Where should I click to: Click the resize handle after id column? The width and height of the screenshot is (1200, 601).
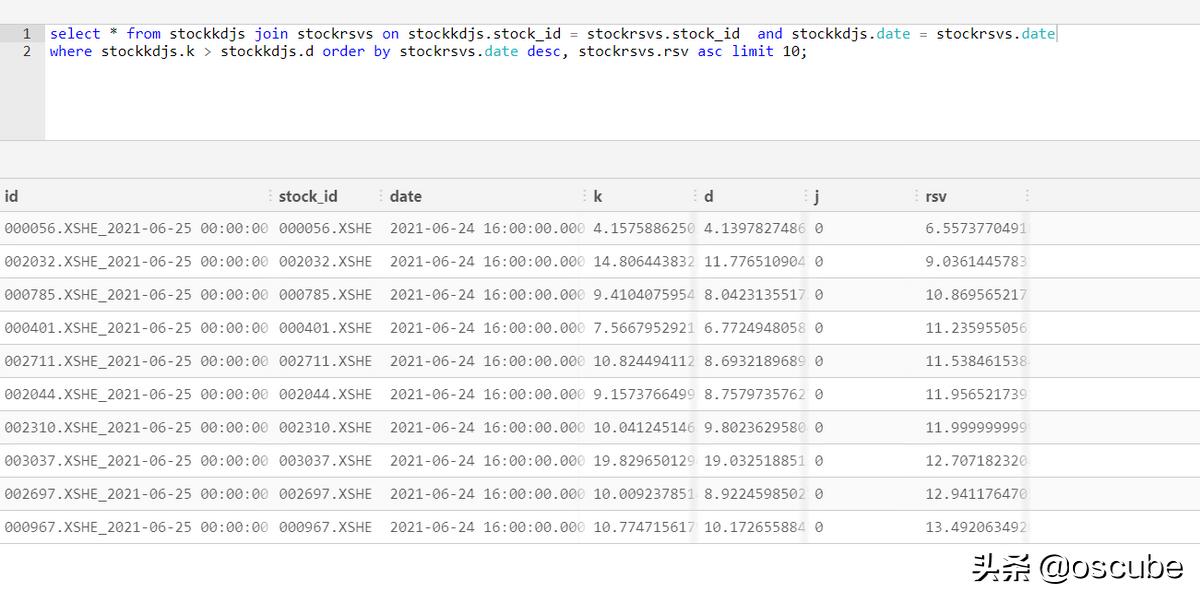click(270, 196)
